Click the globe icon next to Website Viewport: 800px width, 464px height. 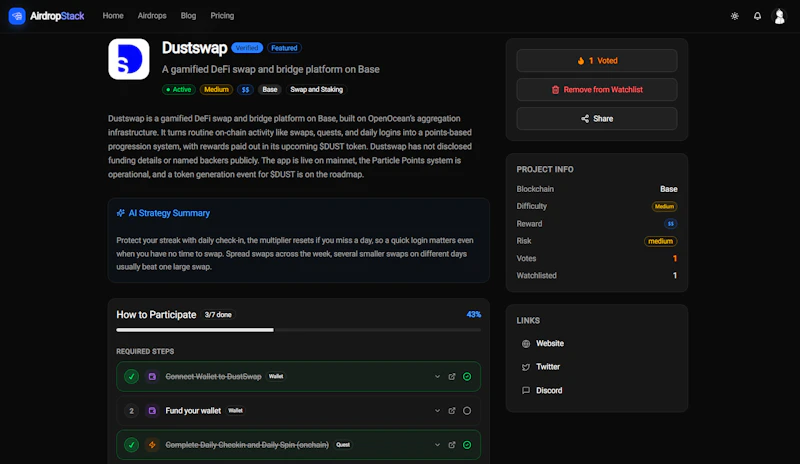[x=526, y=344]
